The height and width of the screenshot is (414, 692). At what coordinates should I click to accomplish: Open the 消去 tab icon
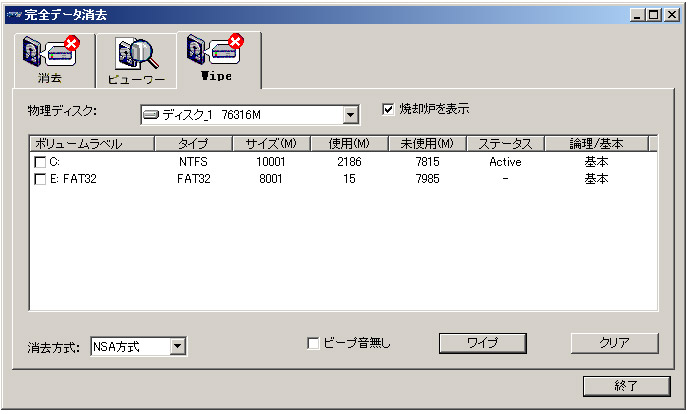coord(51,51)
